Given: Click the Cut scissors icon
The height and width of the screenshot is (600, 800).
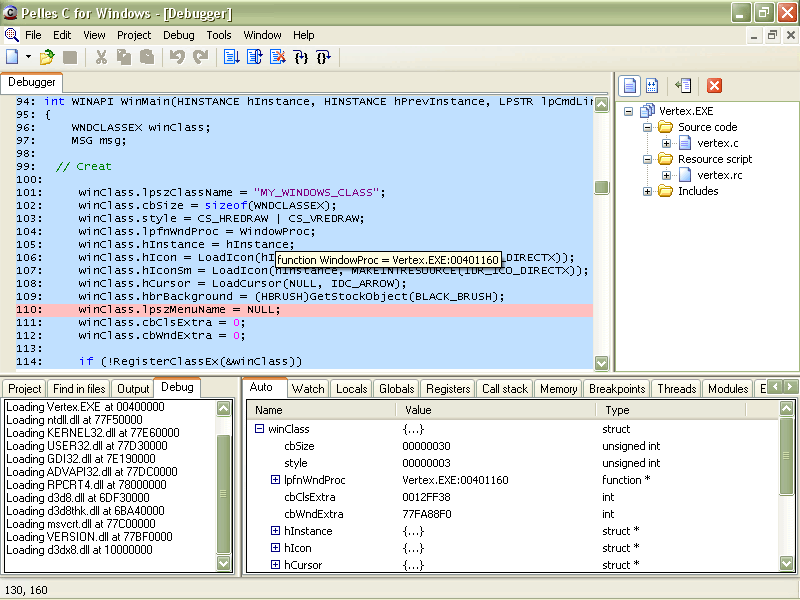Looking at the screenshot, I should [101, 58].
